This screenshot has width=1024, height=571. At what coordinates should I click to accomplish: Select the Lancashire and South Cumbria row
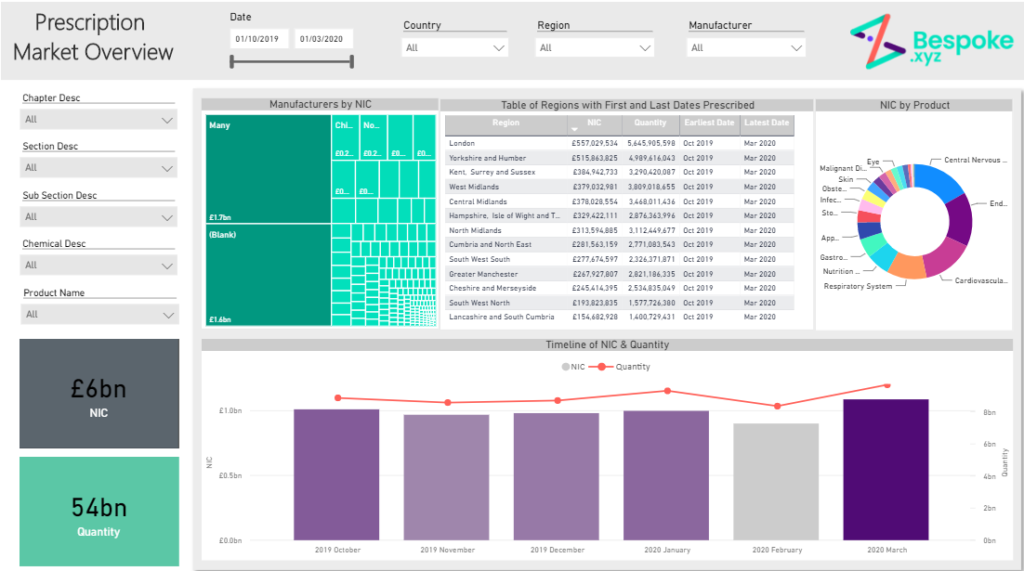(620, 317)
